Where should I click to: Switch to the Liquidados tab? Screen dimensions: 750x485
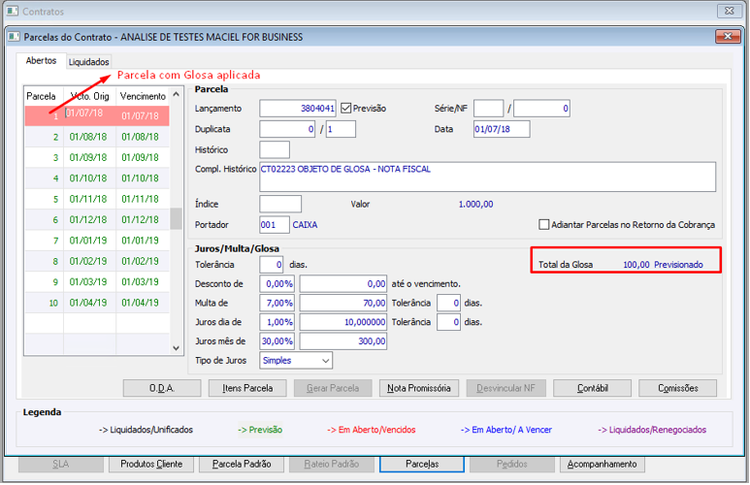[x=89, y=62]
